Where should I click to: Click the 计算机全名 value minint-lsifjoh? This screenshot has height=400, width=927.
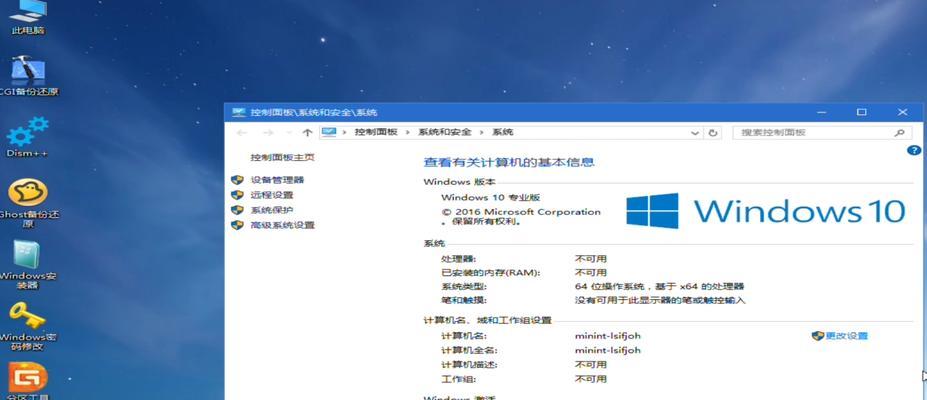[608, 350]
